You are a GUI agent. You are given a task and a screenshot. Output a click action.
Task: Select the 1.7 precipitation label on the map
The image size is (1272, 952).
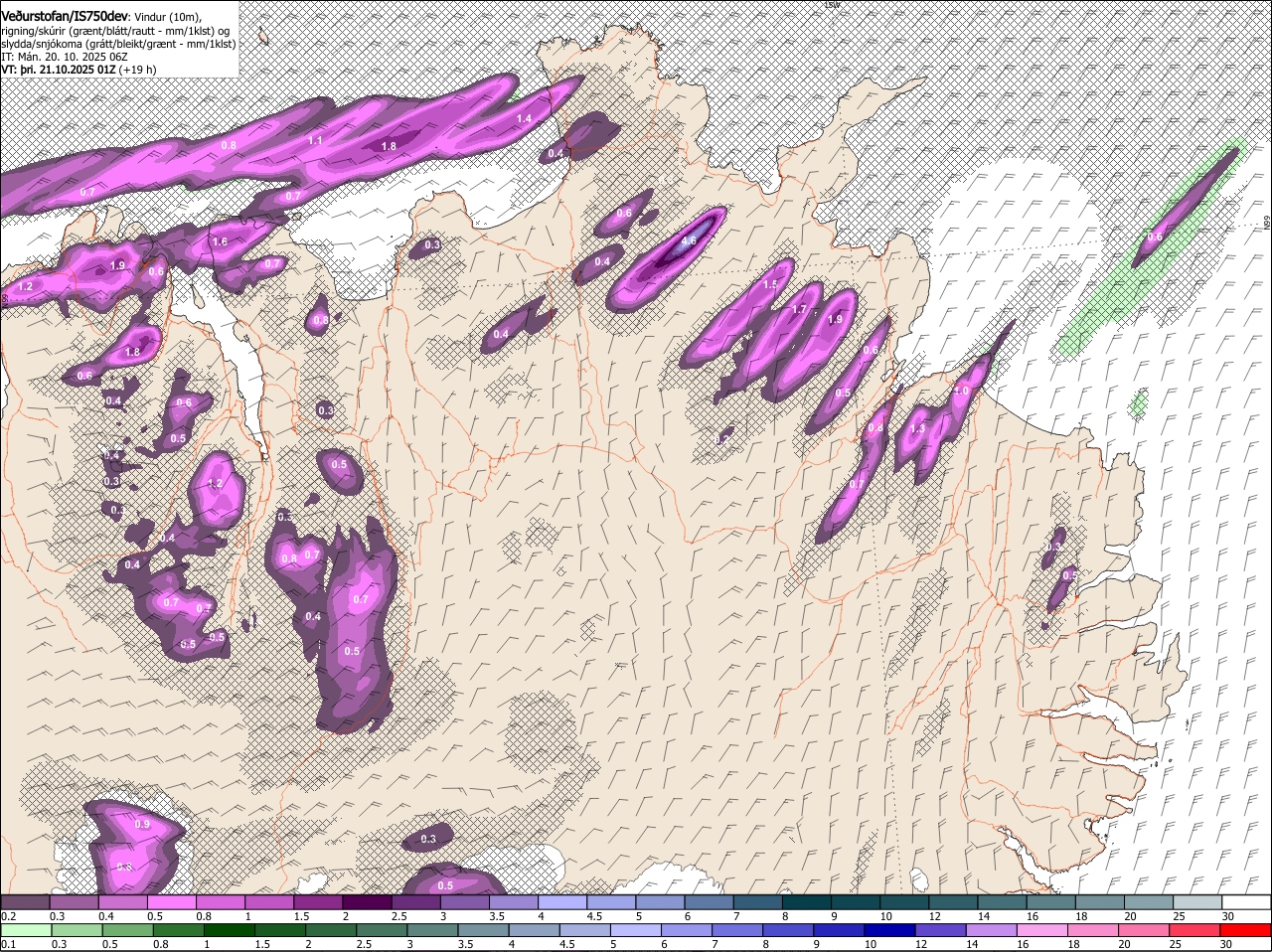(x=800, y=310)
